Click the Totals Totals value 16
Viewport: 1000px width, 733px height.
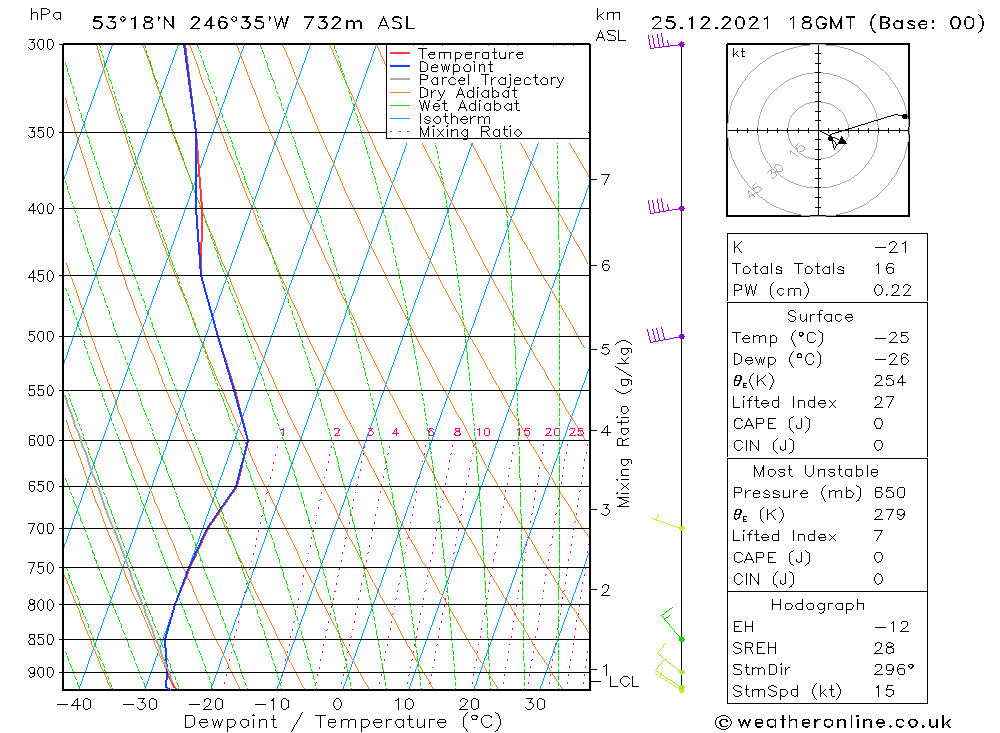point(885,269)
